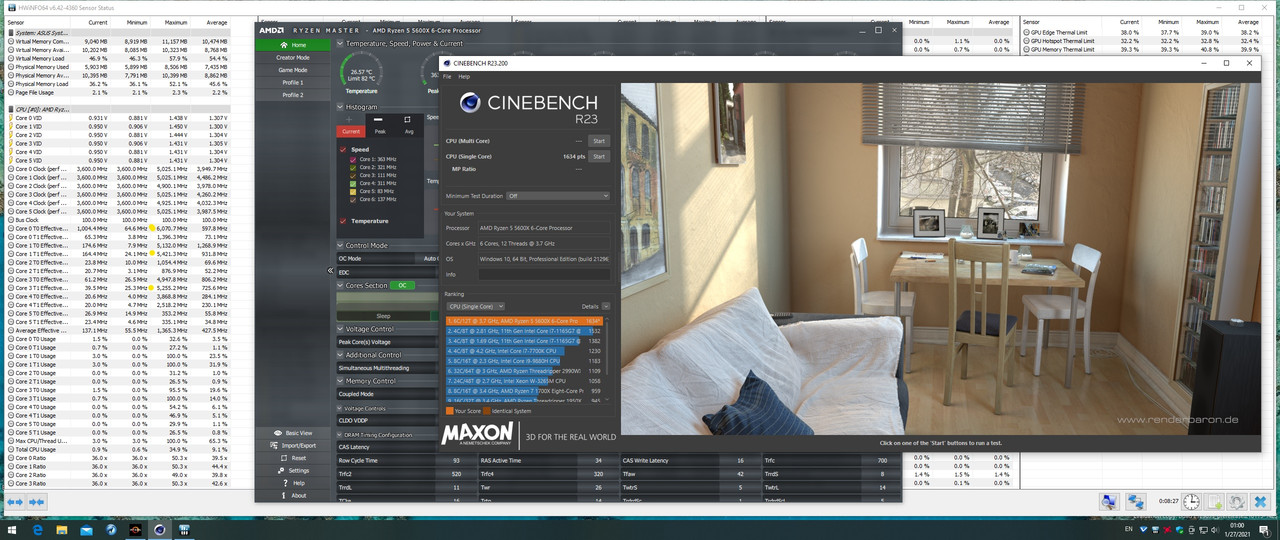Collapse Temperature, Speed, Power & Current section
This screenshot has height=540, width=1280.
tap(340, 44)
